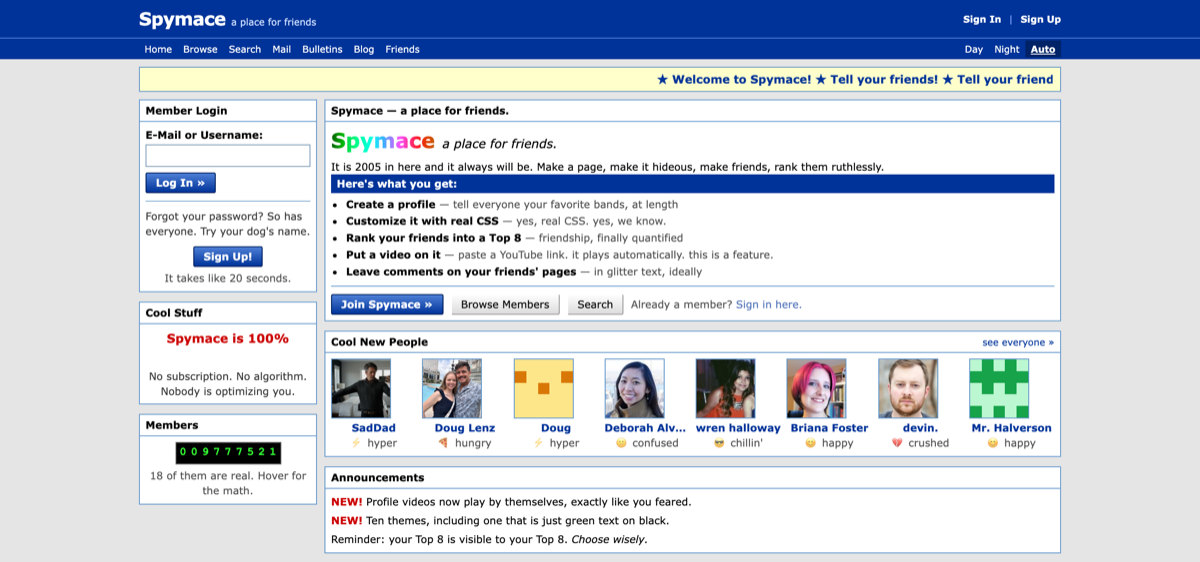
Task: Open Mr. Halverson's green pixel avatar
Action: click(x=999, y=388)
